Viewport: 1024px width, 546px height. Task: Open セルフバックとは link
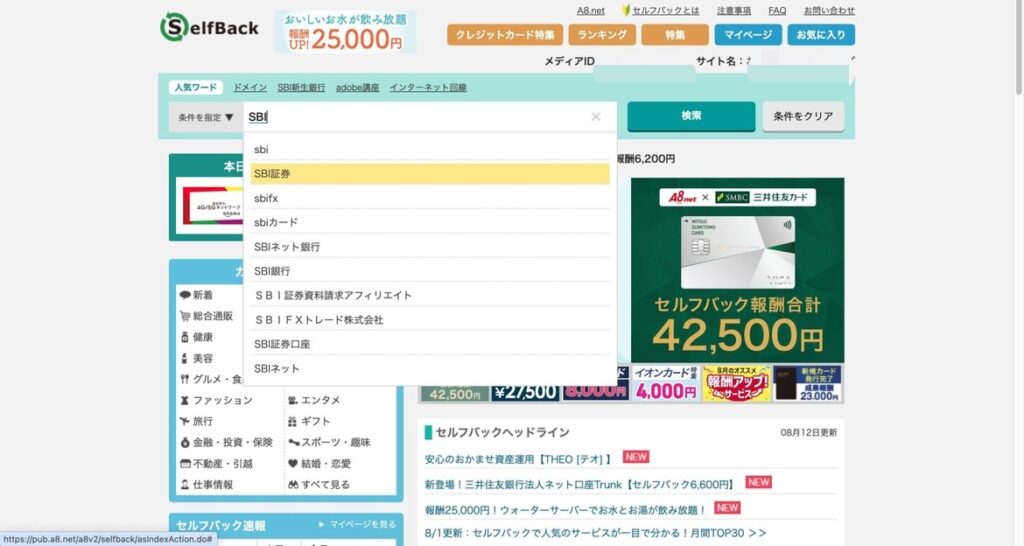pos(665,10)
